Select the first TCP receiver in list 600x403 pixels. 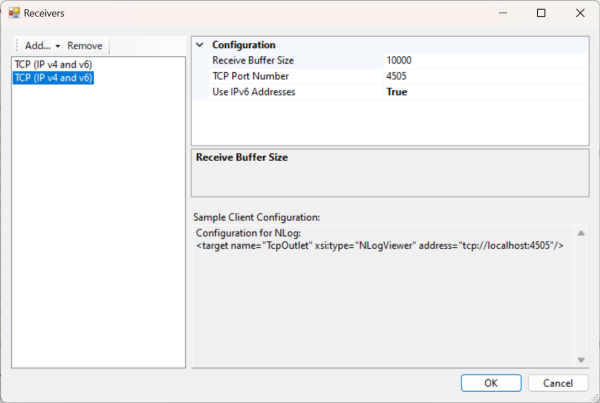click(52, 64)
